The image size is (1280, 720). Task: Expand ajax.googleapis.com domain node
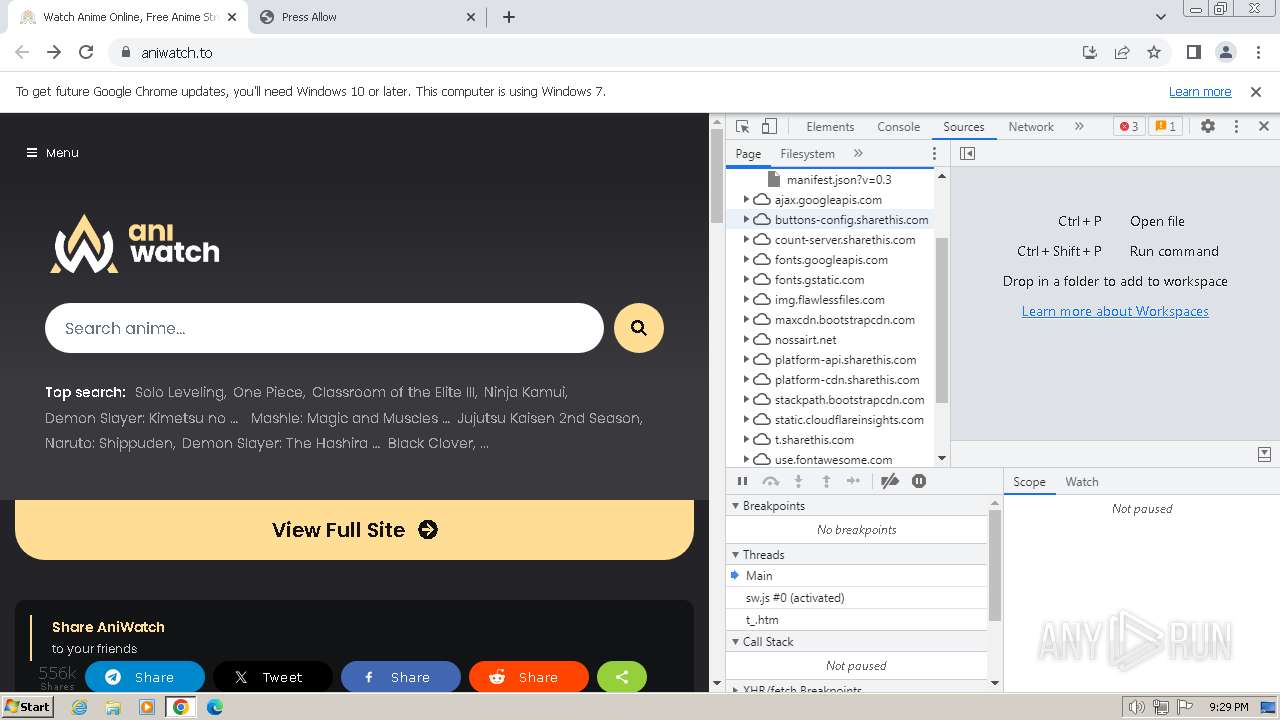pyautogui.click(x=746, y=200)
